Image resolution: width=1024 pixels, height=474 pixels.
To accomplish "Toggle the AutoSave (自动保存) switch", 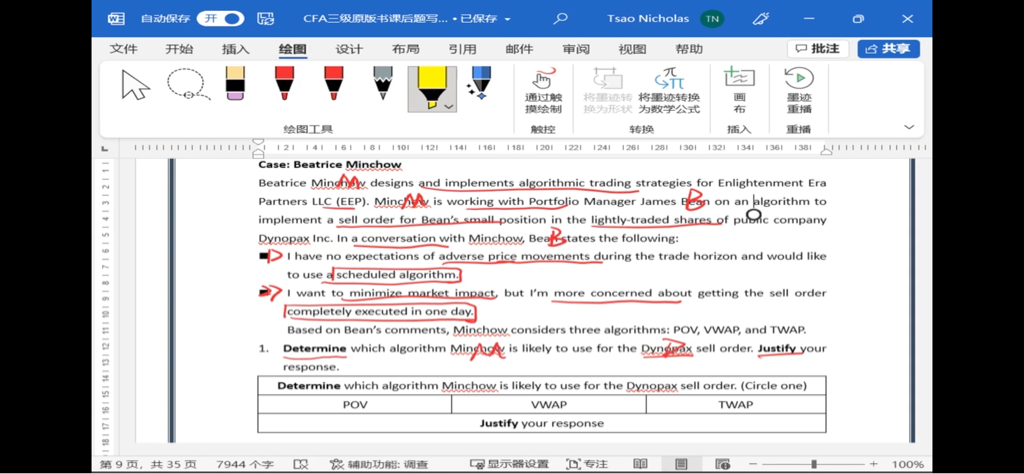I will pos(220,18).
